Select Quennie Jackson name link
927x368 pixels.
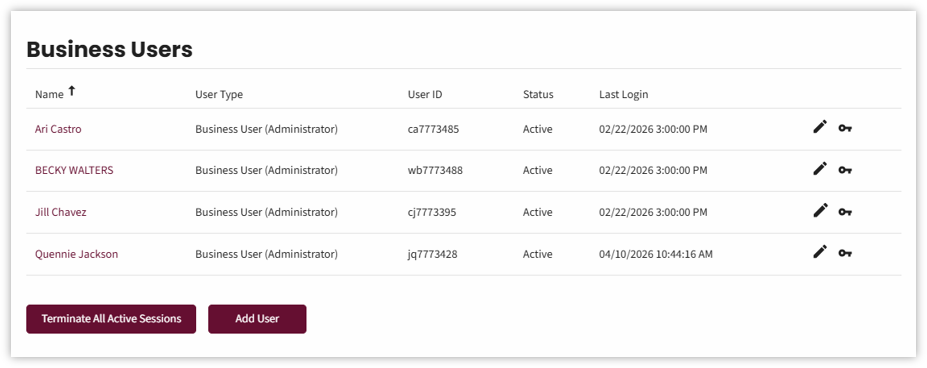(x=76, y=254)
